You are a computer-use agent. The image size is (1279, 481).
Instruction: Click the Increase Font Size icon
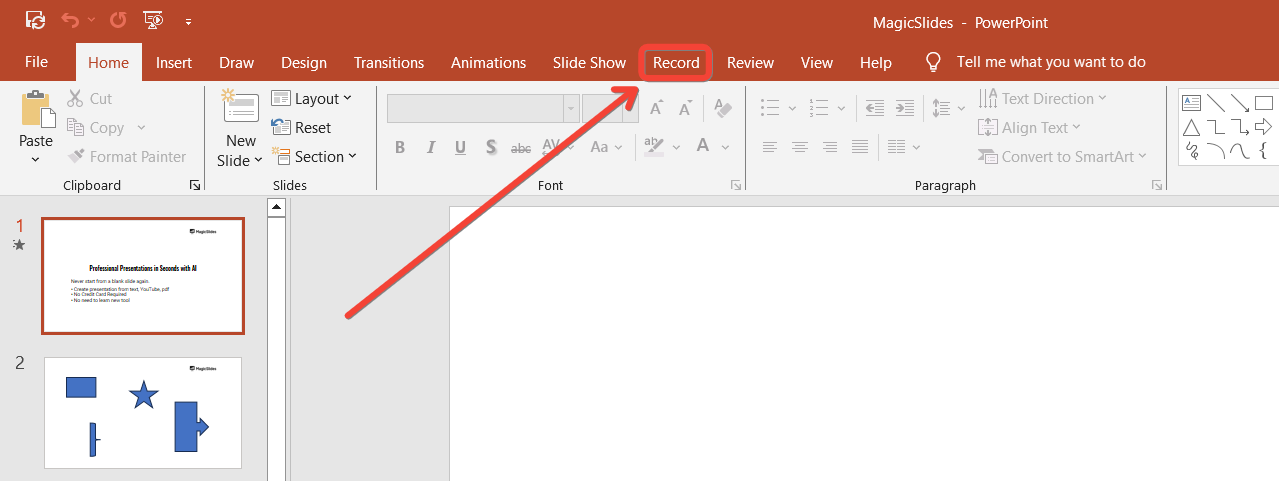(x=656, y=108)
